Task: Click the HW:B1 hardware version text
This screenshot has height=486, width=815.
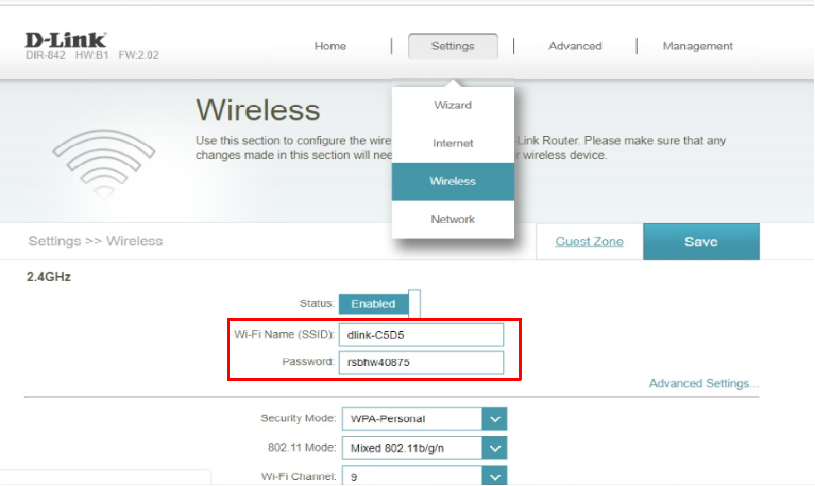Action: point(91,55)
